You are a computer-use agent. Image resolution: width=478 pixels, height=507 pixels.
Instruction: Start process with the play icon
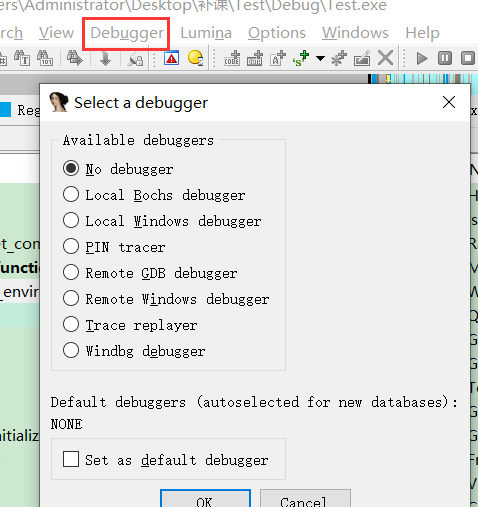(422, 58)
